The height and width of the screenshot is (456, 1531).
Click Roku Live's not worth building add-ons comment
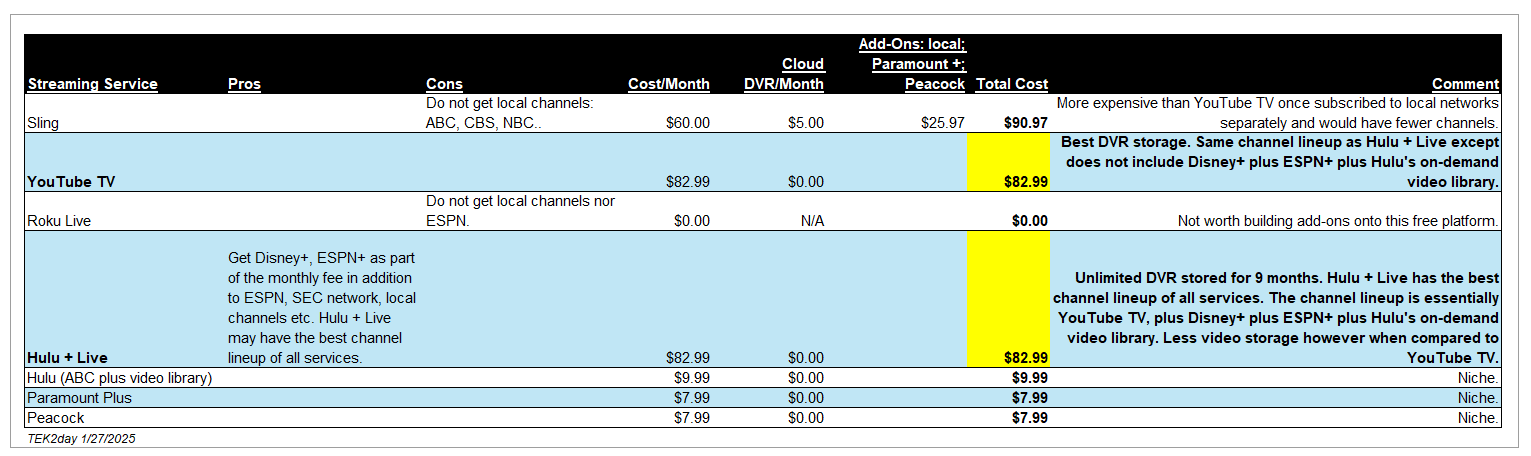(1338, 221)
